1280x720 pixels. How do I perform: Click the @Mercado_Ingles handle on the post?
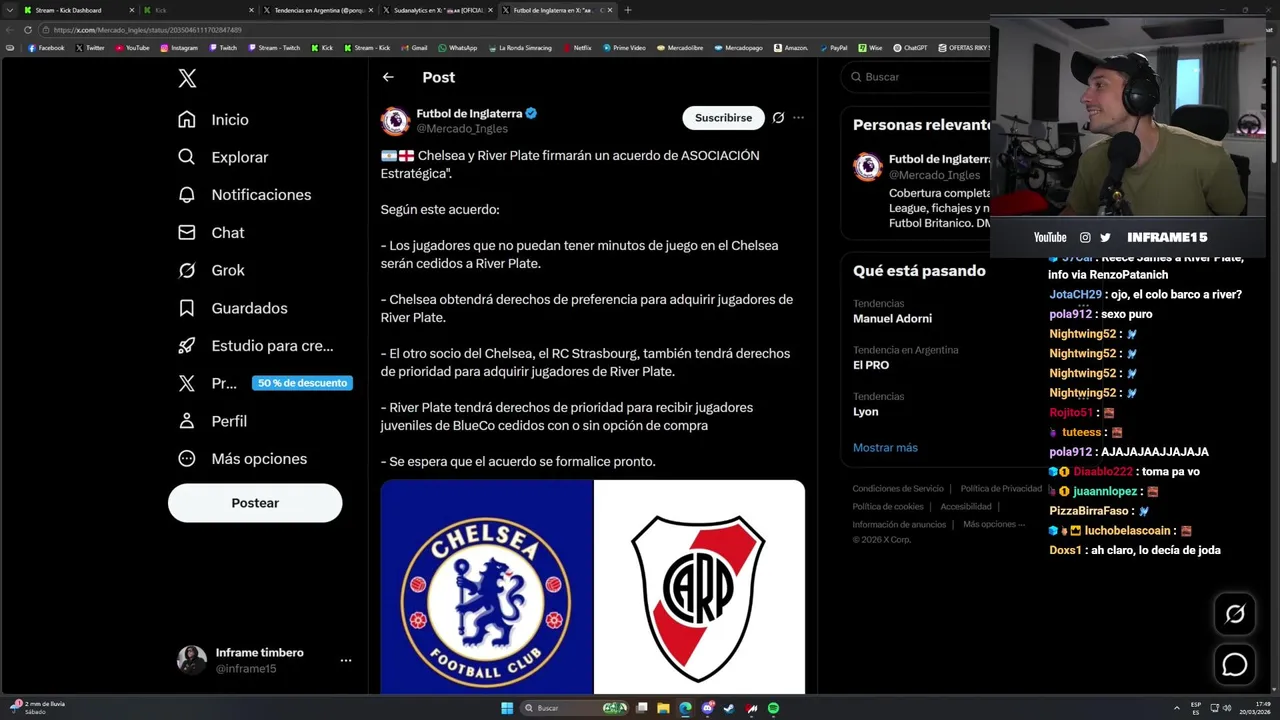click(462, 129)
